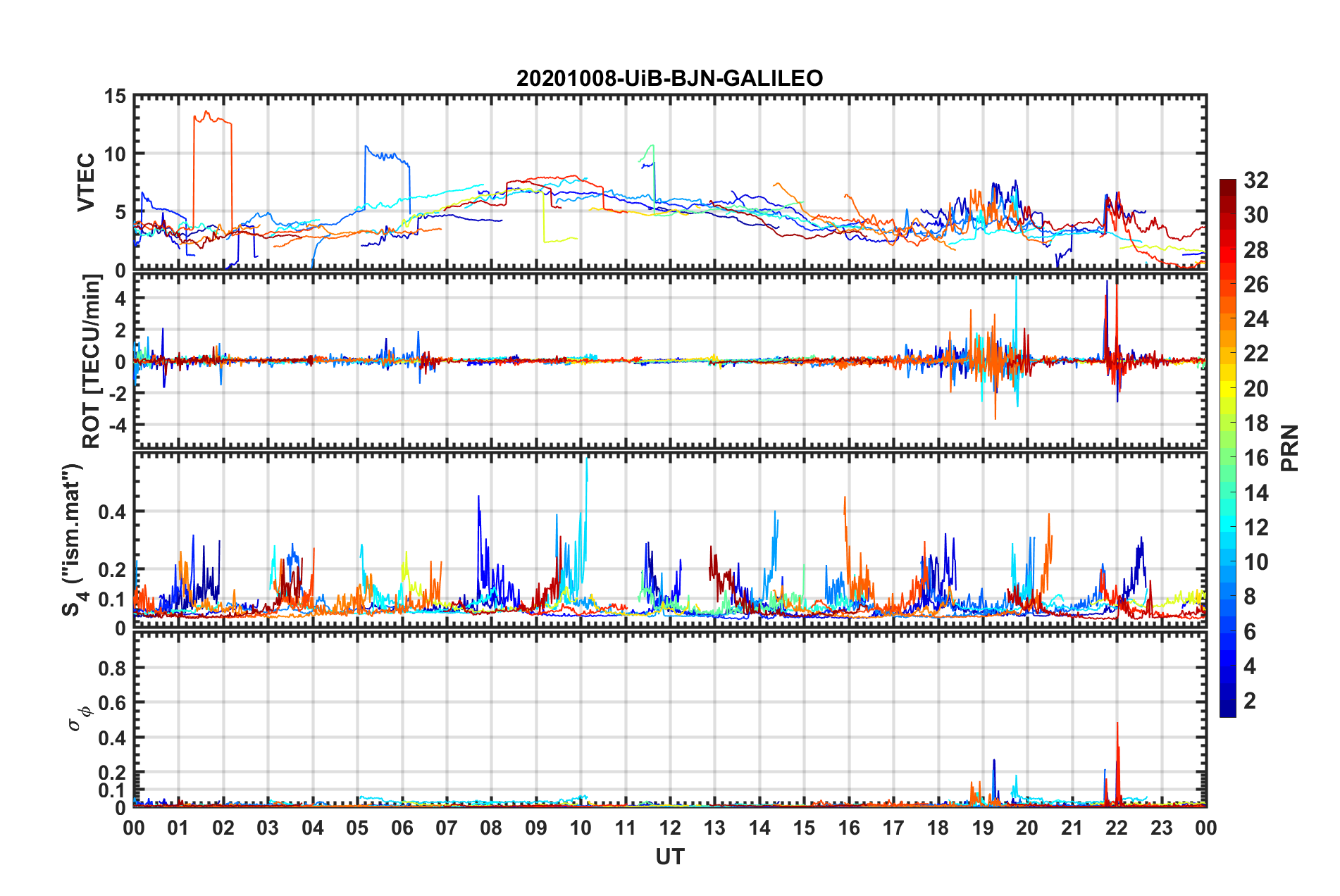Click the VTEC axis tick label 5

coord(120,213)
